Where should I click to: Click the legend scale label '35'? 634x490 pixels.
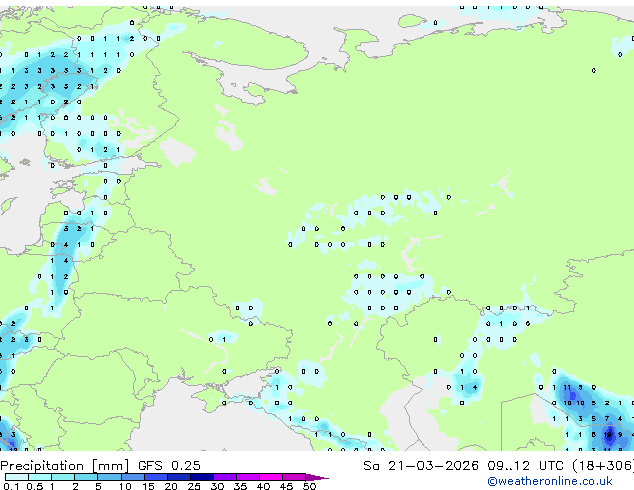pyautogui.click(x=240, y=486)
